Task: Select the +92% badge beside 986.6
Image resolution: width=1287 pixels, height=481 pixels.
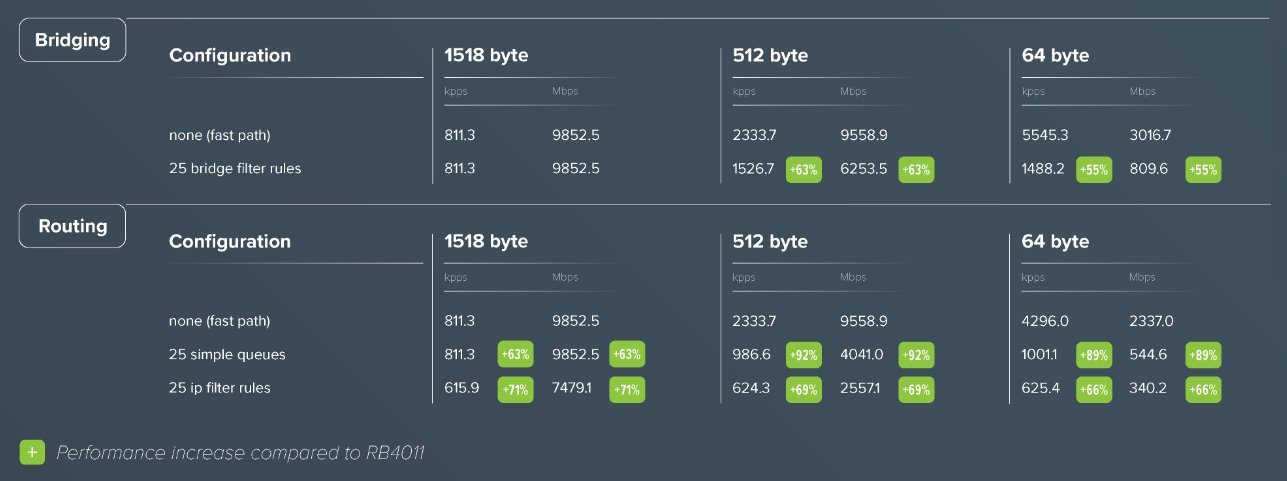Action: pos(804,355)
